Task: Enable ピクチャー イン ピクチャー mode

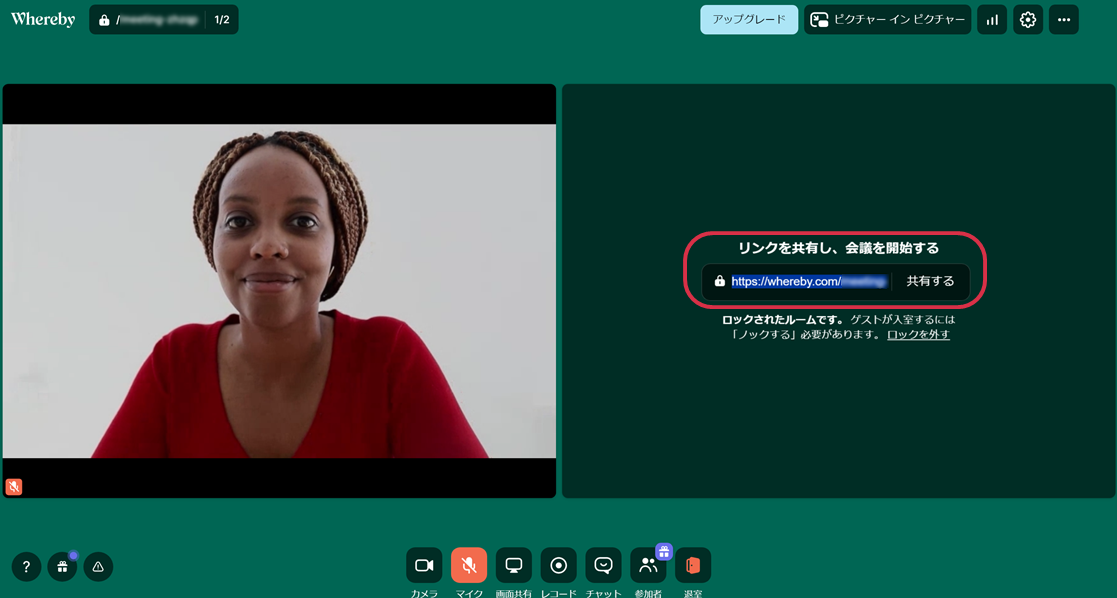Action: 887,20
